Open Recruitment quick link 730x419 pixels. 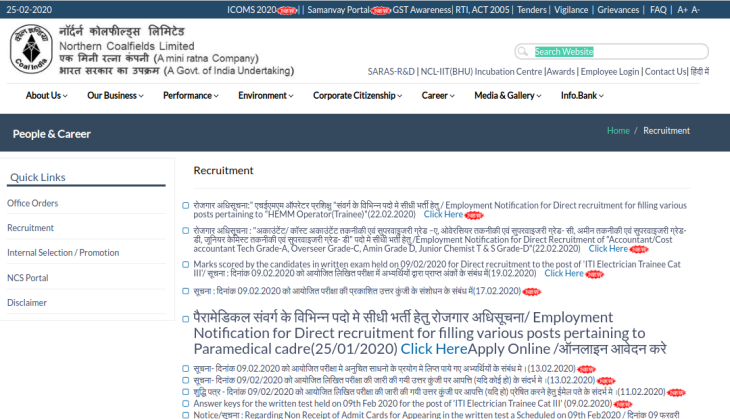coord(30,228)
